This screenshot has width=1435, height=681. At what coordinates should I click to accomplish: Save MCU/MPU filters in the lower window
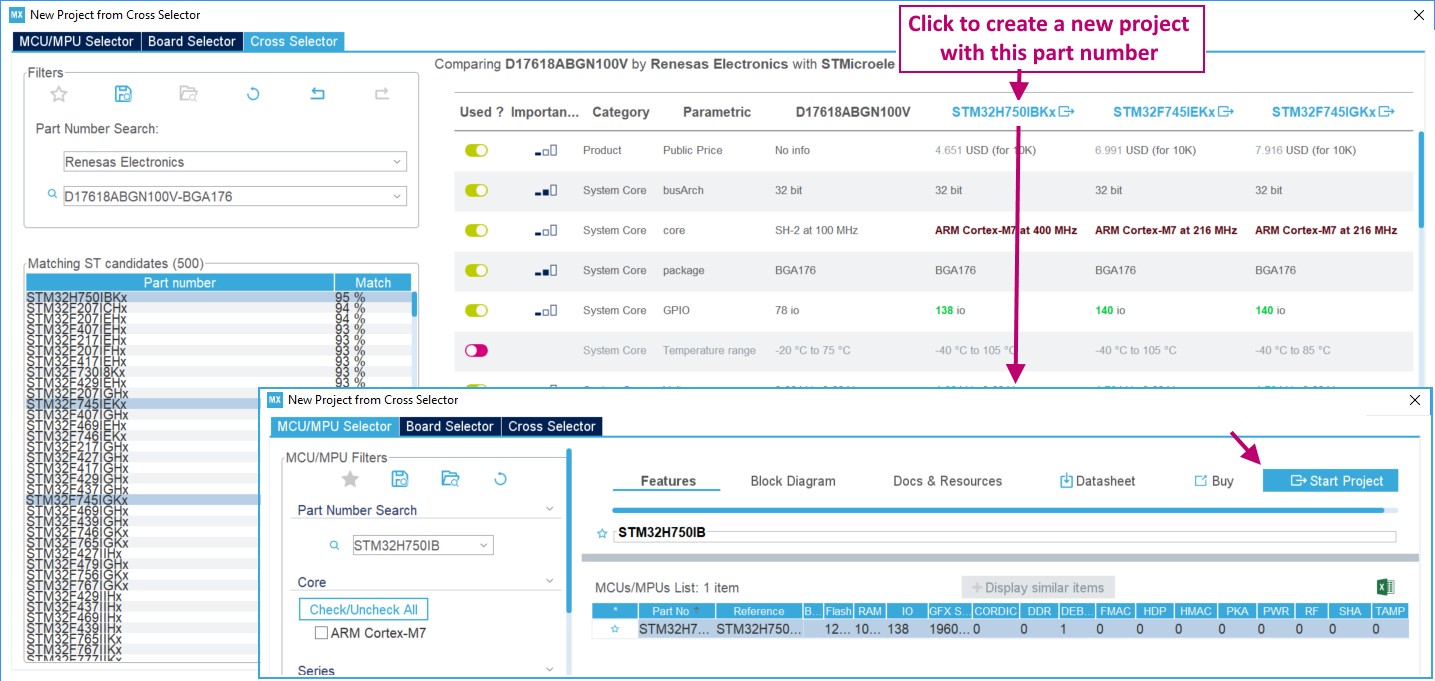(x=400, y=479)
